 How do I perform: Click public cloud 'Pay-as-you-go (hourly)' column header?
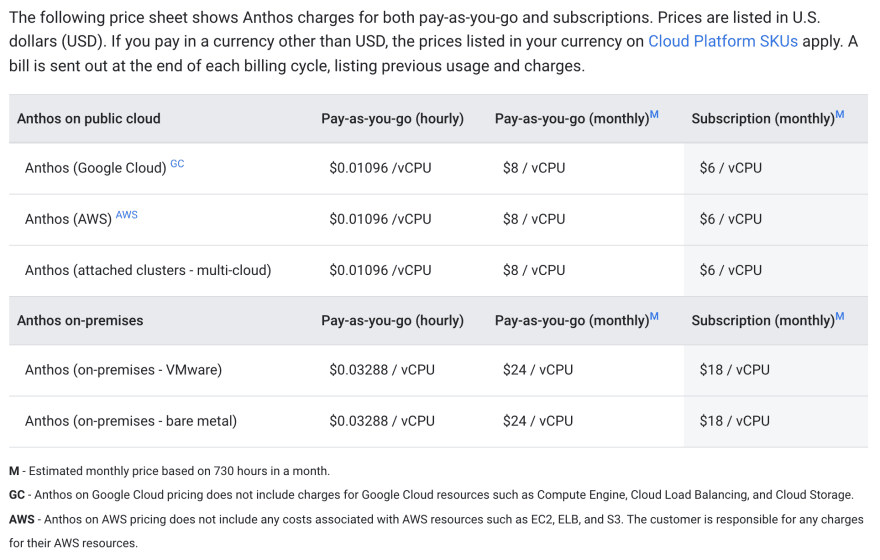[x=392, y=119]
